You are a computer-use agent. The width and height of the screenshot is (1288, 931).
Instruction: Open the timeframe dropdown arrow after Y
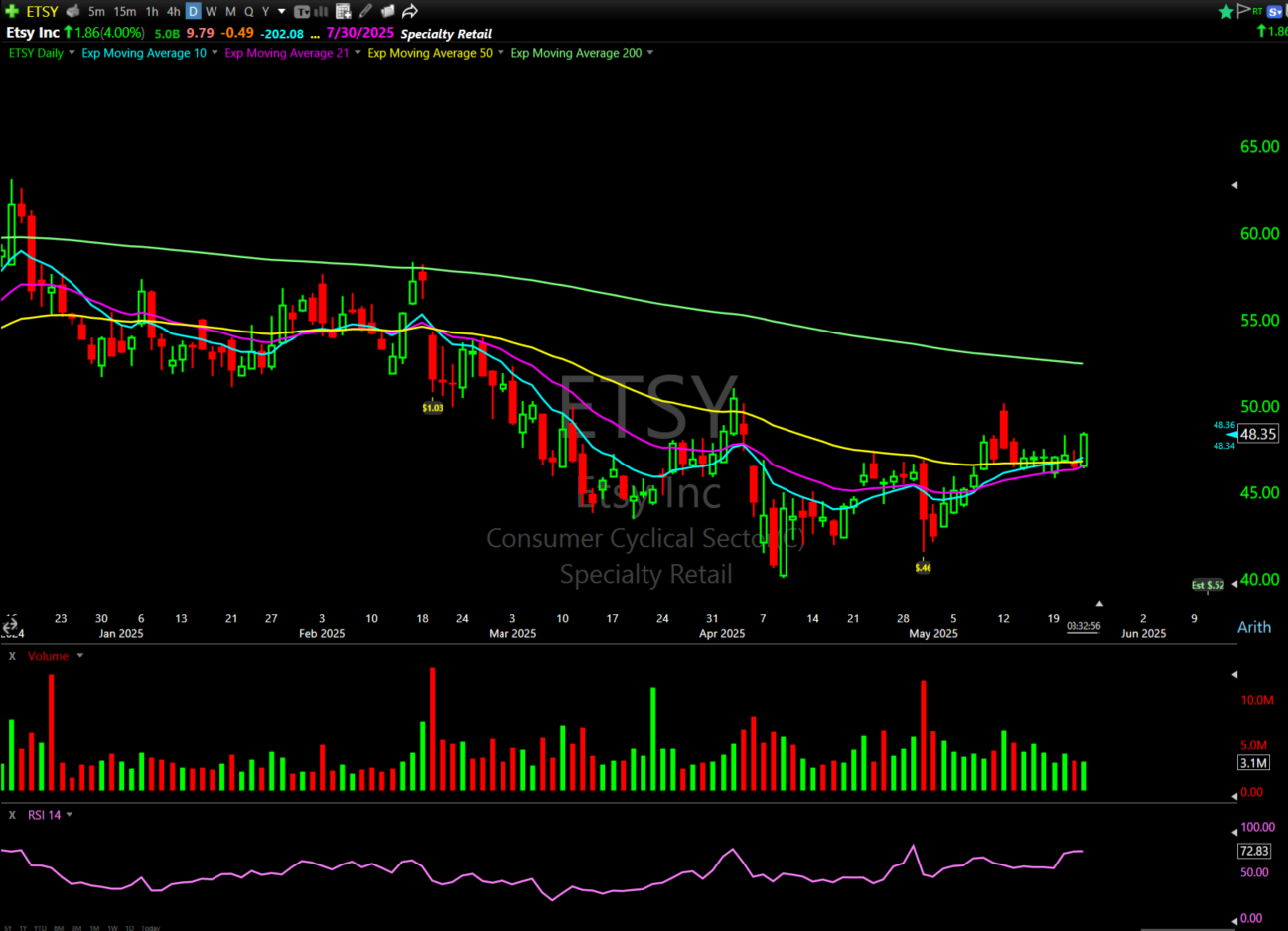pyautogui.click(x=282, y=12)
